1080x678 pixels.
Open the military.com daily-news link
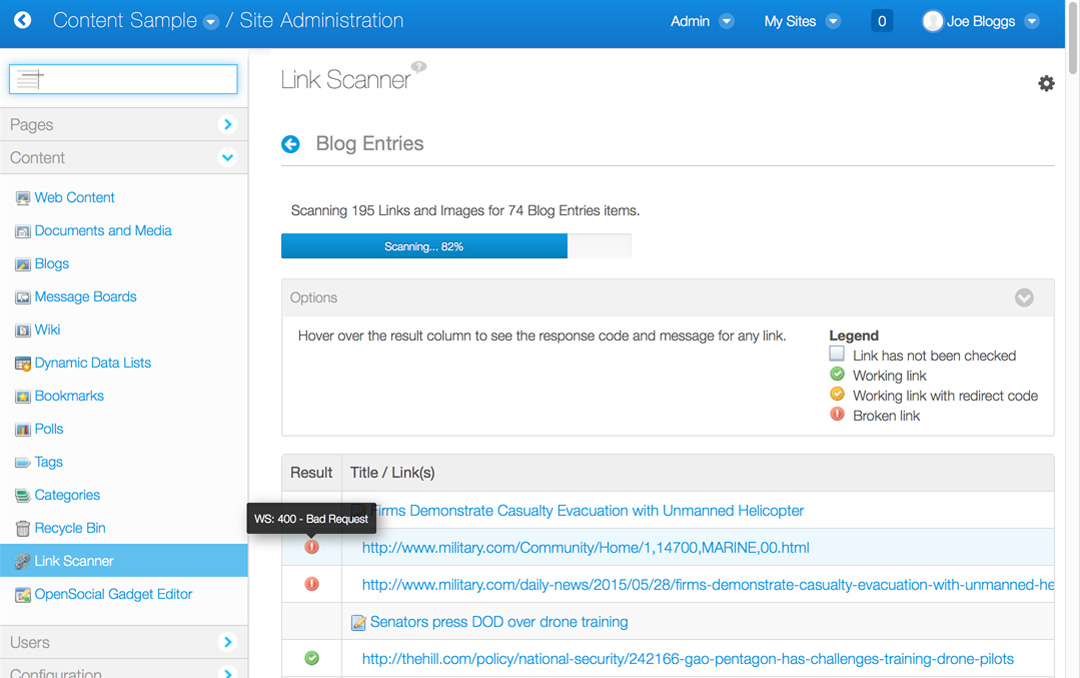coord(708,585)
